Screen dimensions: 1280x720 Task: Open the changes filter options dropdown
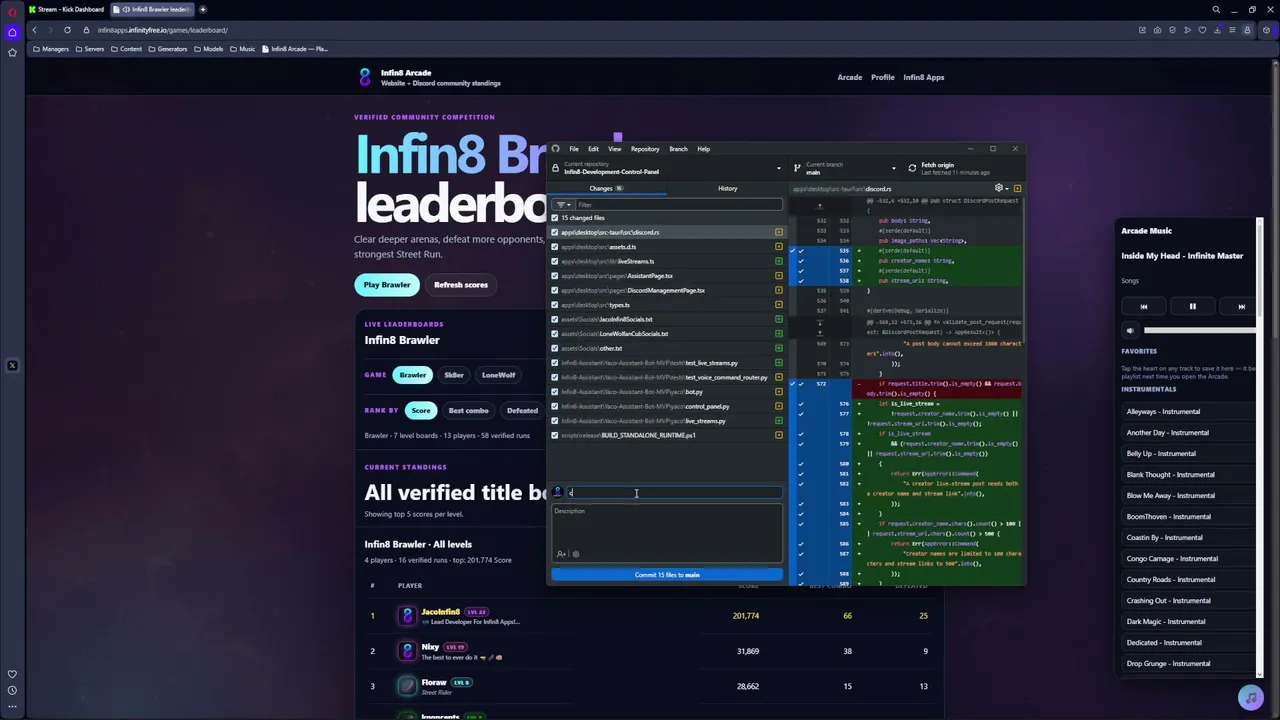click(563, 205)
